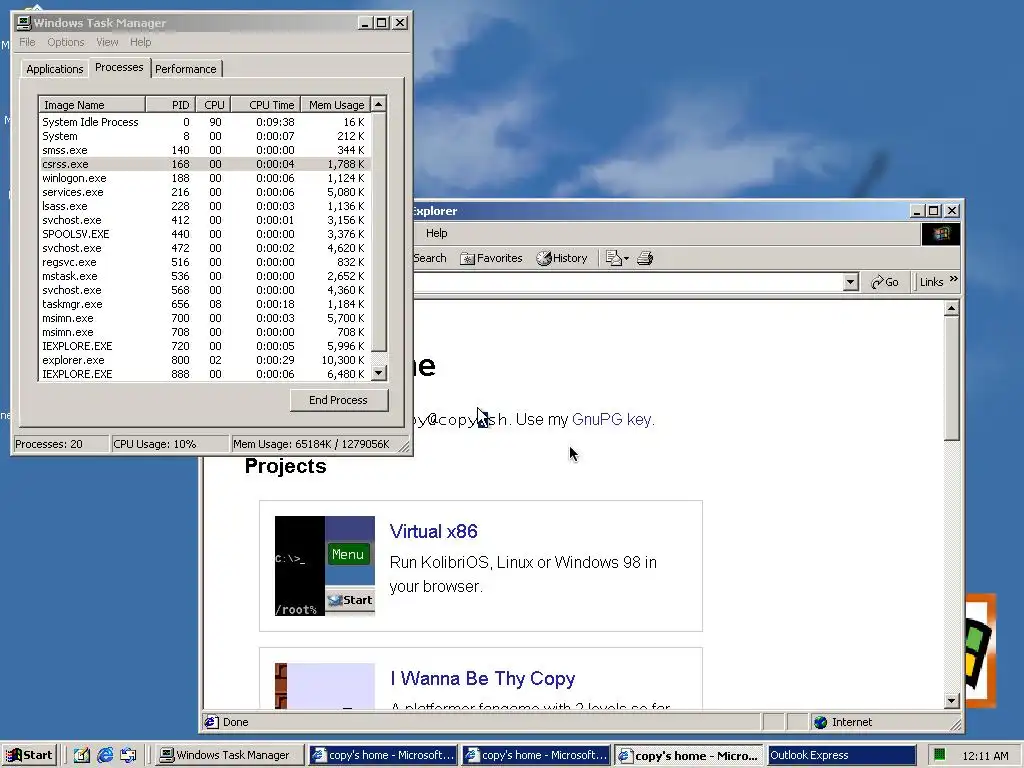Select the SPOOLSV.EXE process row

[x=205, y=234]
